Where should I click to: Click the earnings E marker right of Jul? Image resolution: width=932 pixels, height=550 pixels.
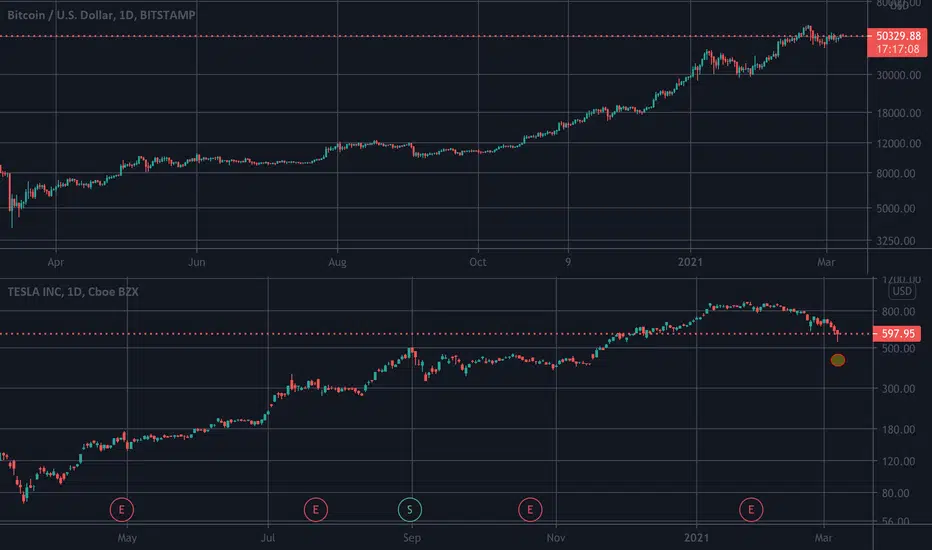316,510
